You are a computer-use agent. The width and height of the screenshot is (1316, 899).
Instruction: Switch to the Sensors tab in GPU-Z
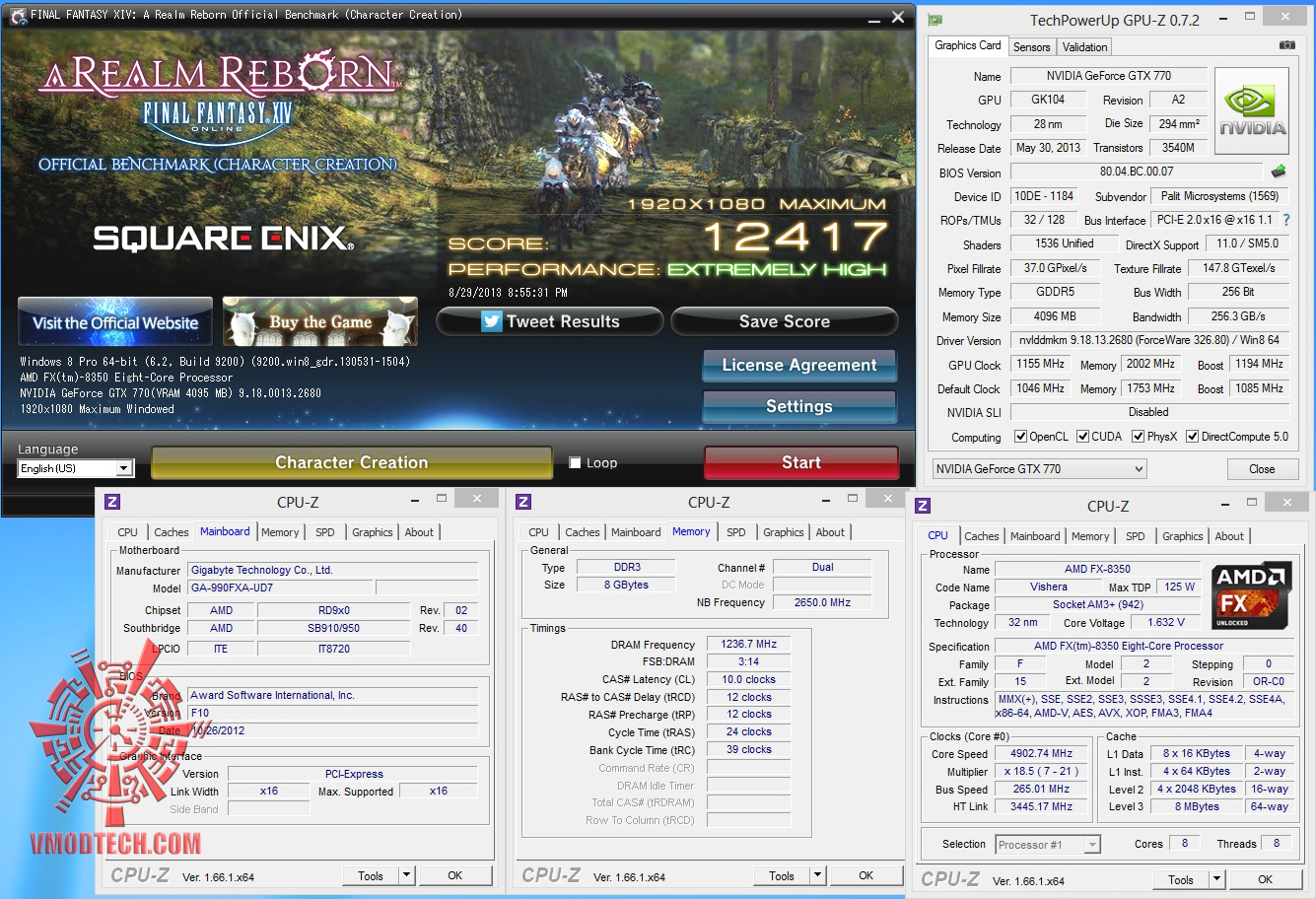[1031, 47]
